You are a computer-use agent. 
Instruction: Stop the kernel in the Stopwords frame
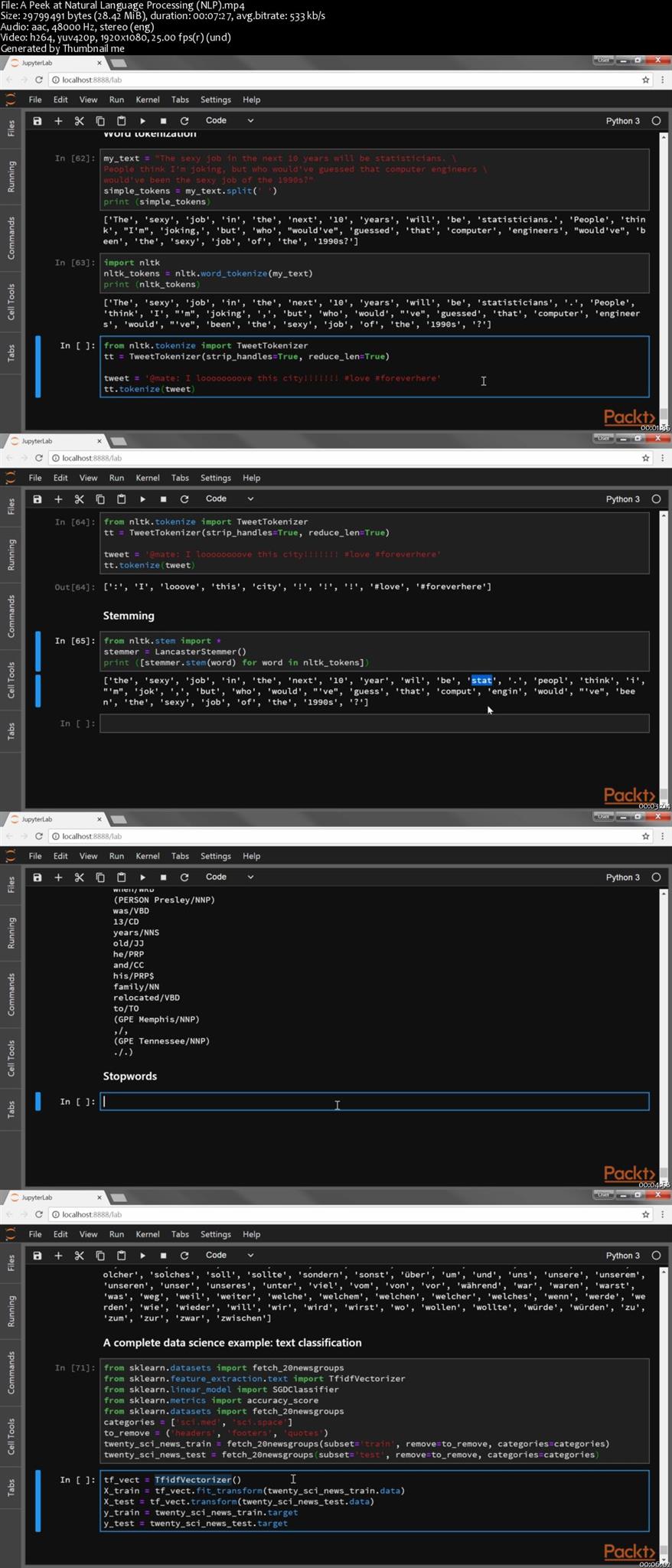163,877
